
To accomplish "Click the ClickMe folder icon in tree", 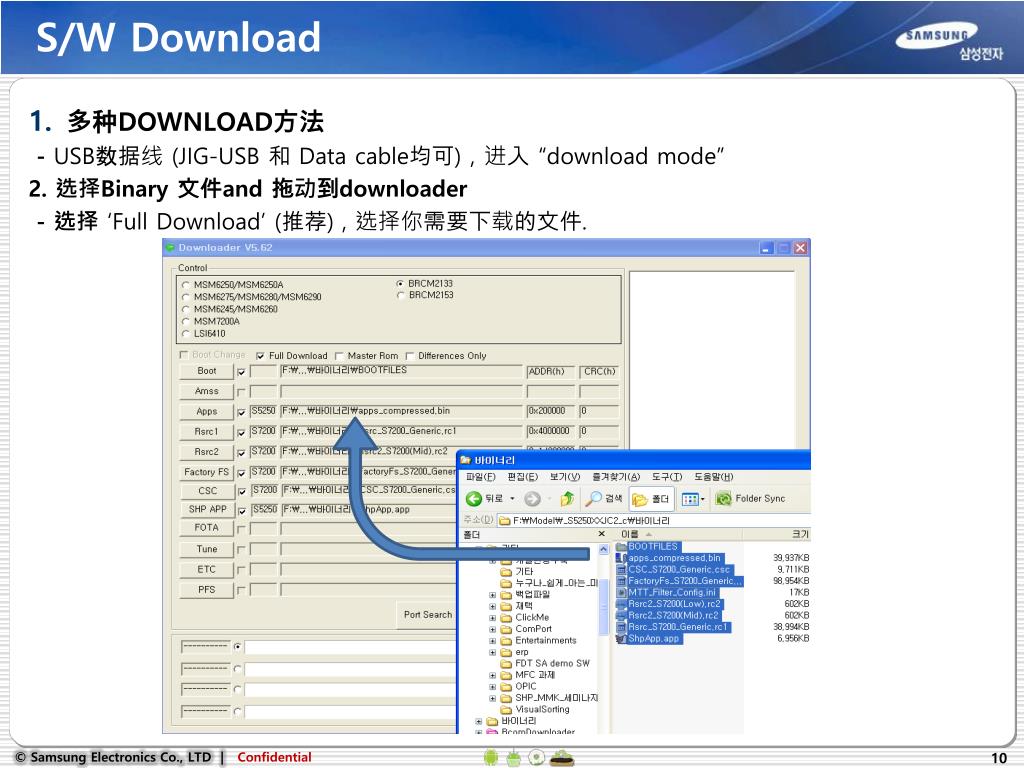I will (x=506, y=618).
